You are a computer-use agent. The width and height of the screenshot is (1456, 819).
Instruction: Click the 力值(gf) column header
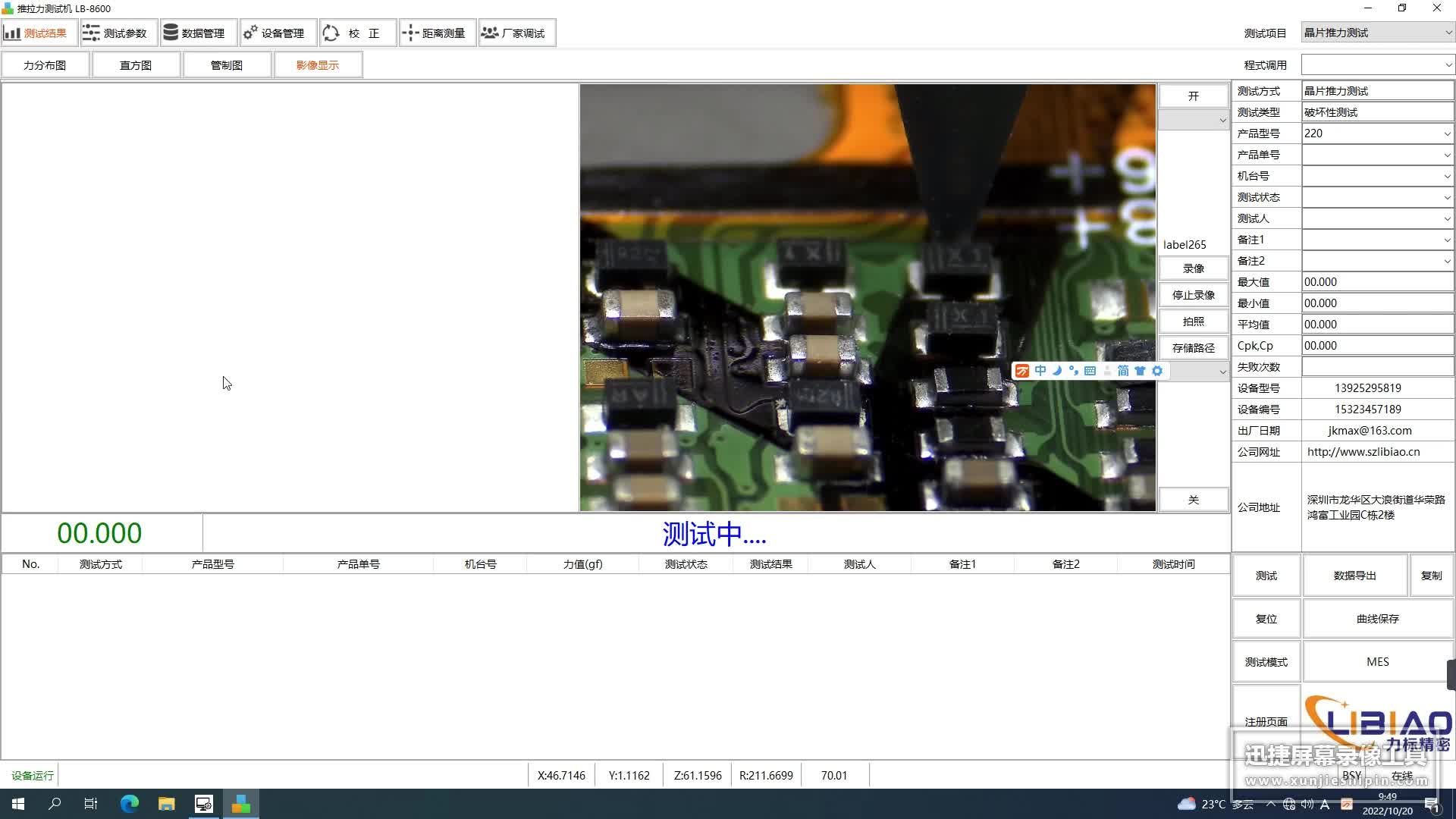(x=582, y=564)
